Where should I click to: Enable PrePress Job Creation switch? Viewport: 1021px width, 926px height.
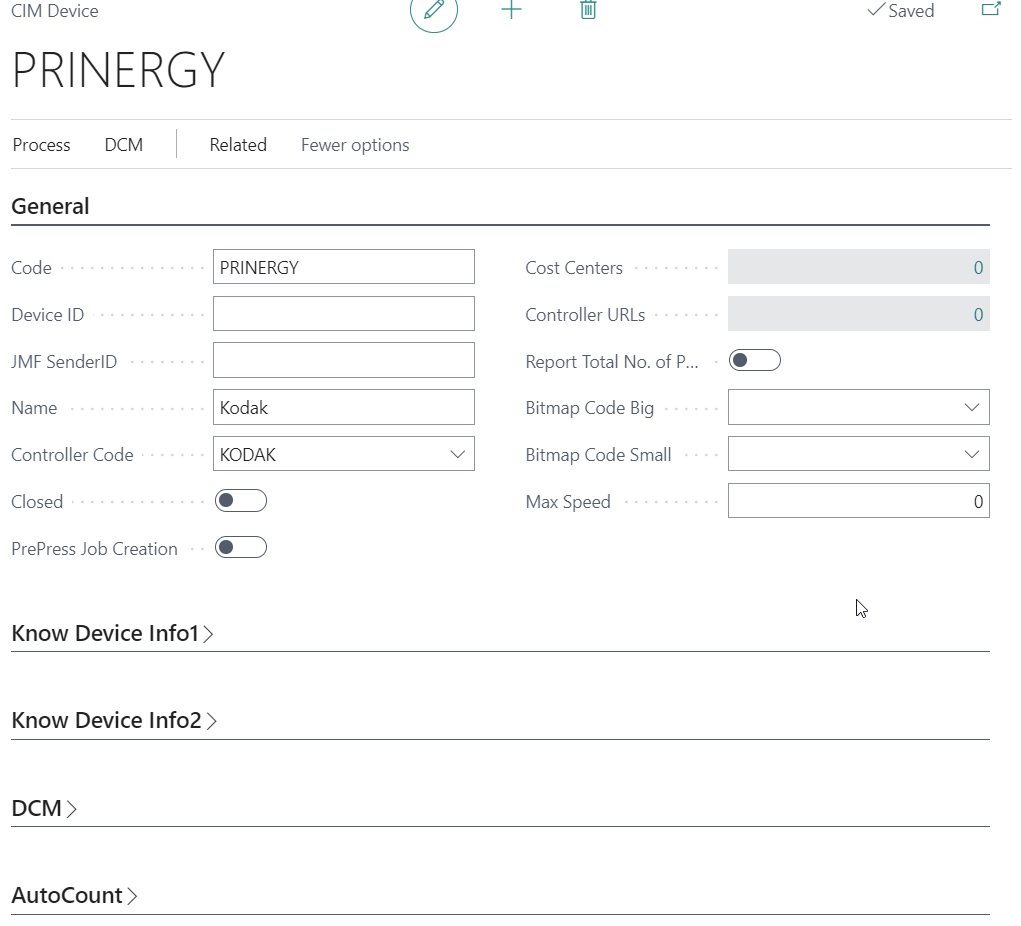click(241, 548)
